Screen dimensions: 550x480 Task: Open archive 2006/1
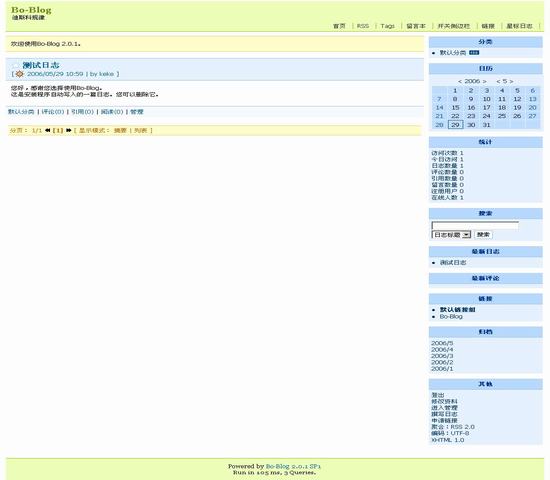click(442, 369)
